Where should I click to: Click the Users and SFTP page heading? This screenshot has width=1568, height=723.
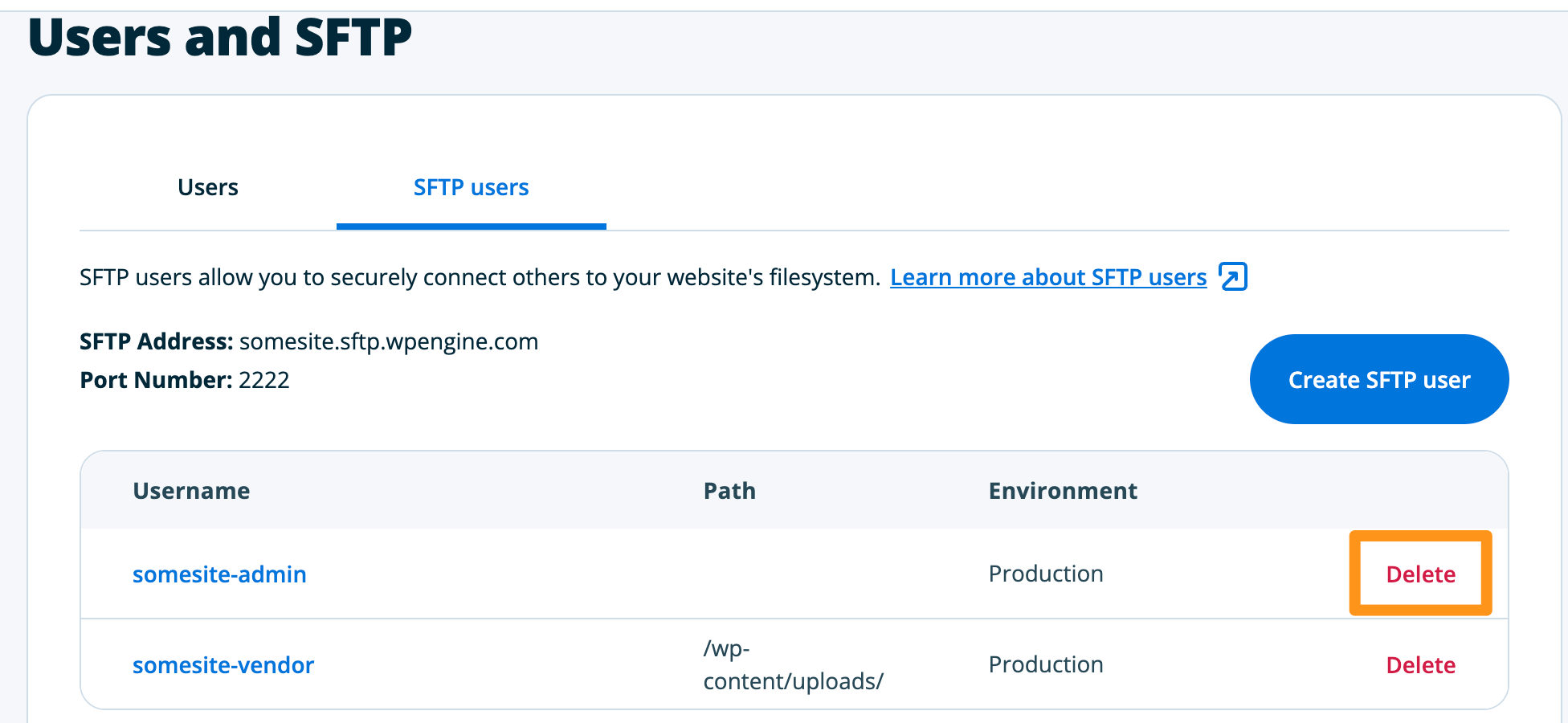pos(219,37)
